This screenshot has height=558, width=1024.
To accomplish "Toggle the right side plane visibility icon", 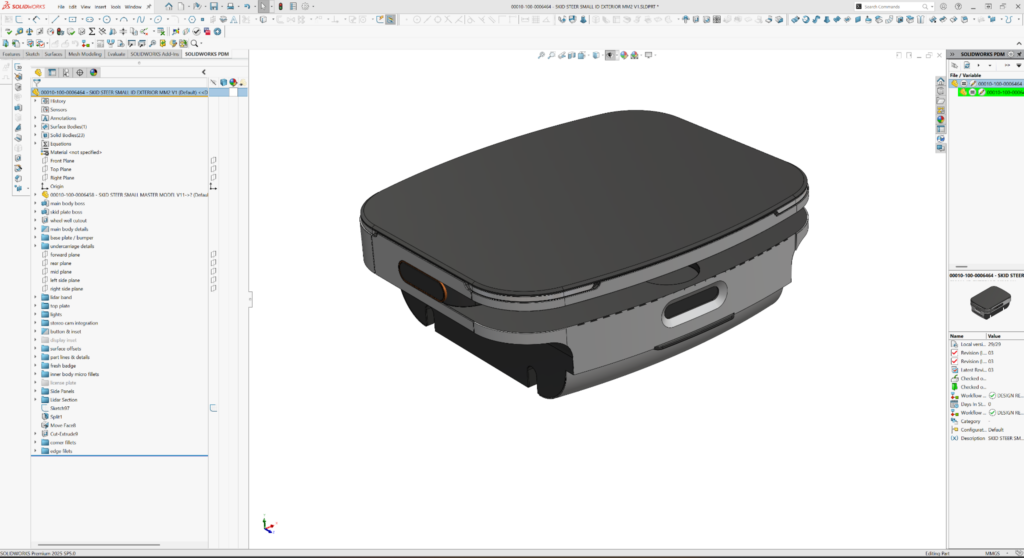I will coord(213,288).
